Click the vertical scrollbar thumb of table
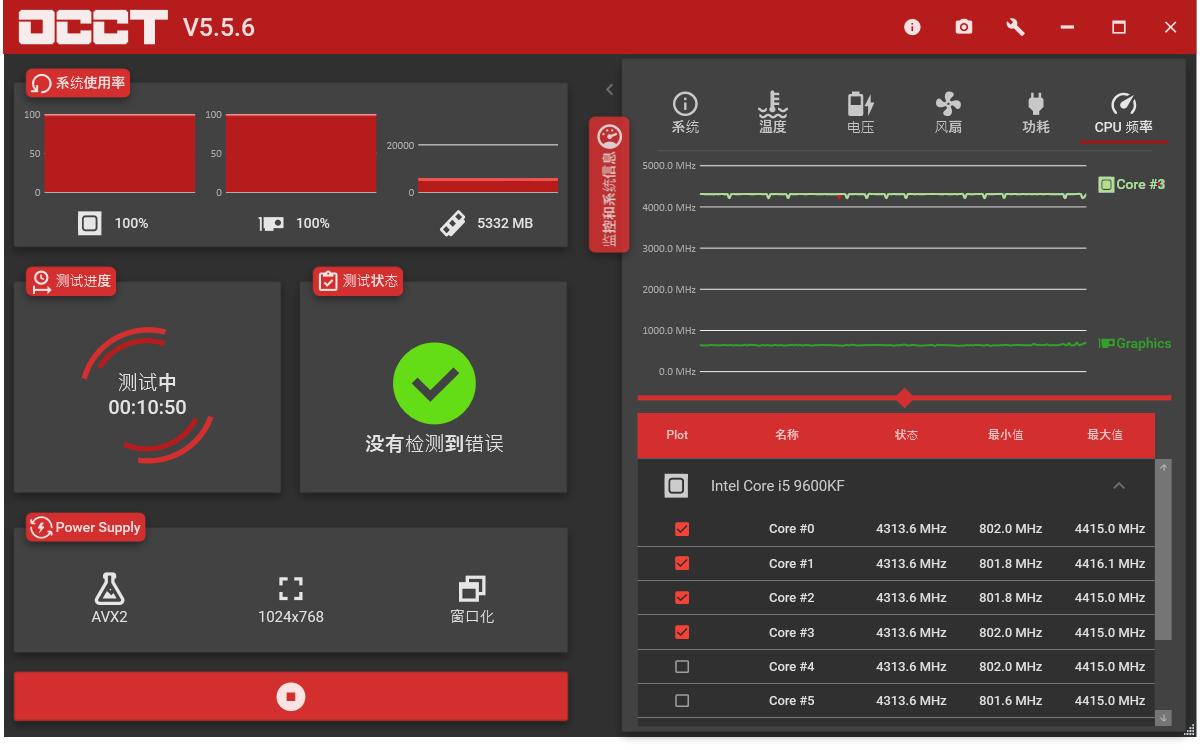Screen dimensions: 1200x750 pyautogui.click(x=1163, y=556)
